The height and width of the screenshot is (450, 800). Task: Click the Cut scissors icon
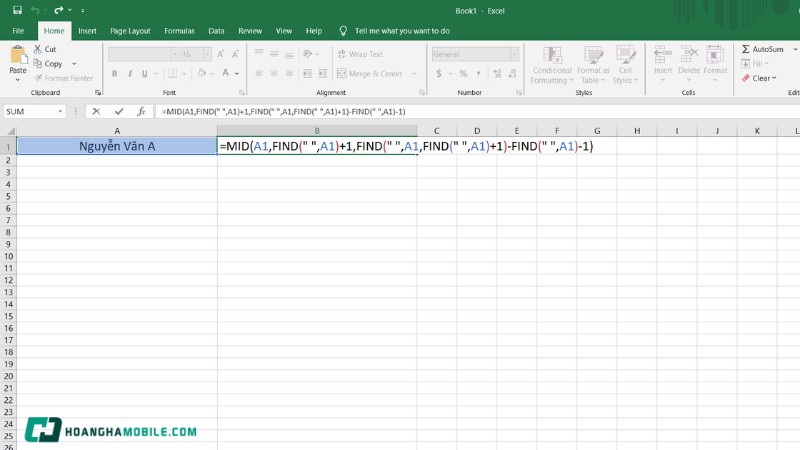click(x=38, y=49)
